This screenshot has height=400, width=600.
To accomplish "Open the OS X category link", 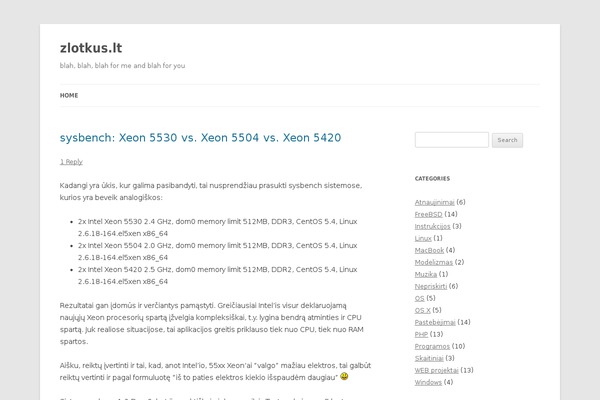I will 422,310.
